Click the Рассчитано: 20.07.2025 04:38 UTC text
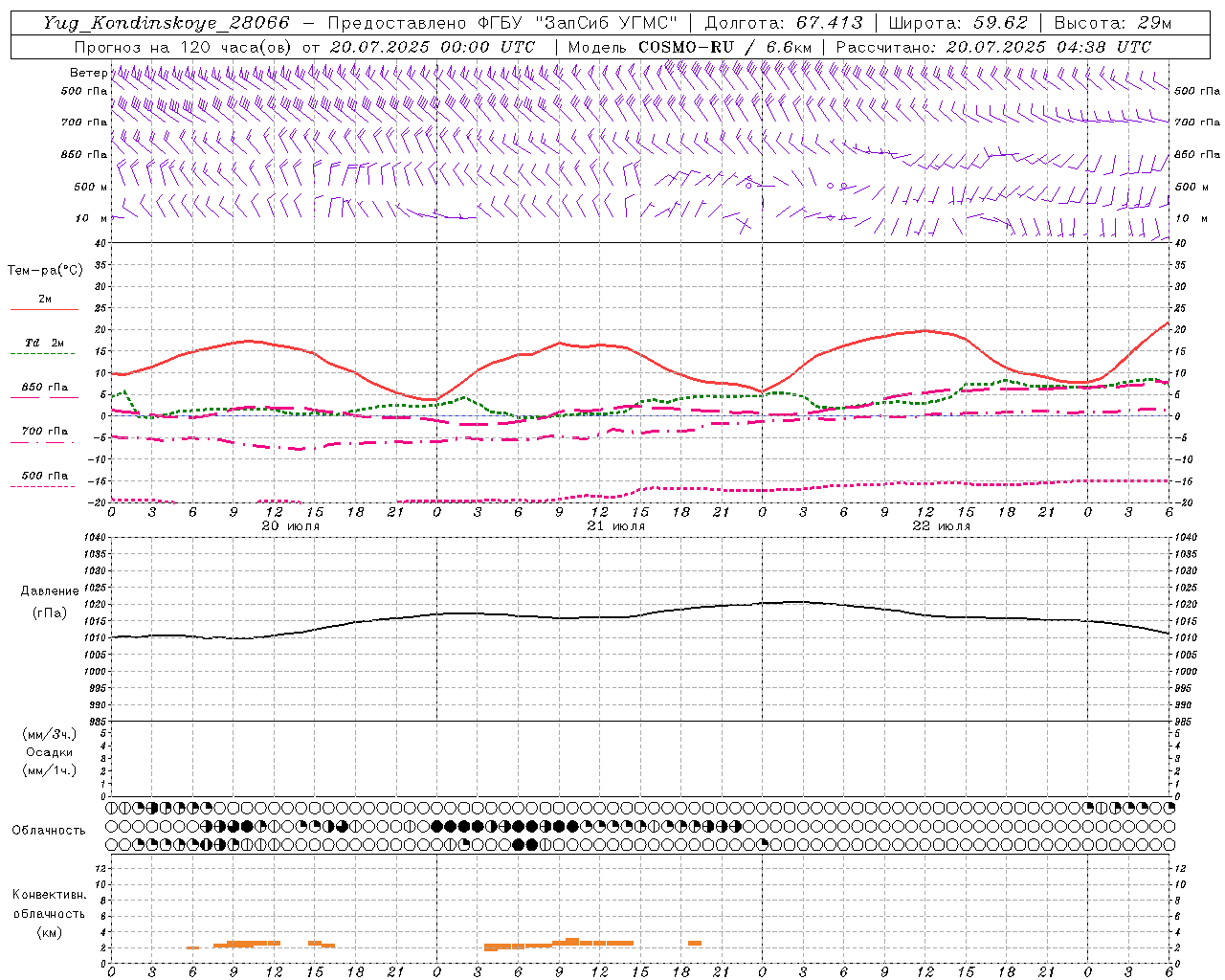1225x980 pixels. pos(993,47)
